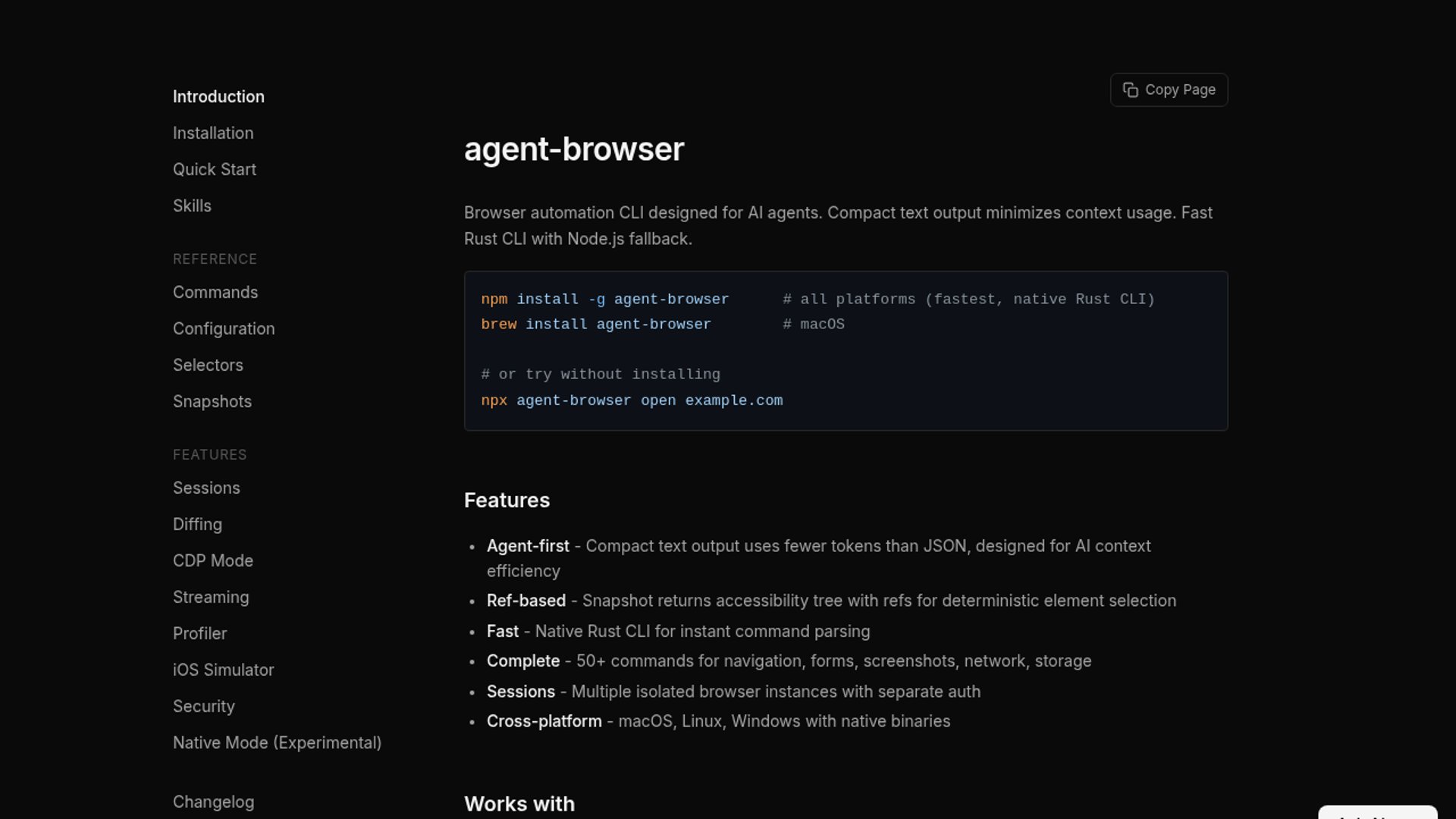Select Native Mode (Experimental) link
Viewport: 1456px width, 819px height.
pyautogui.click(x=277, y=743)
